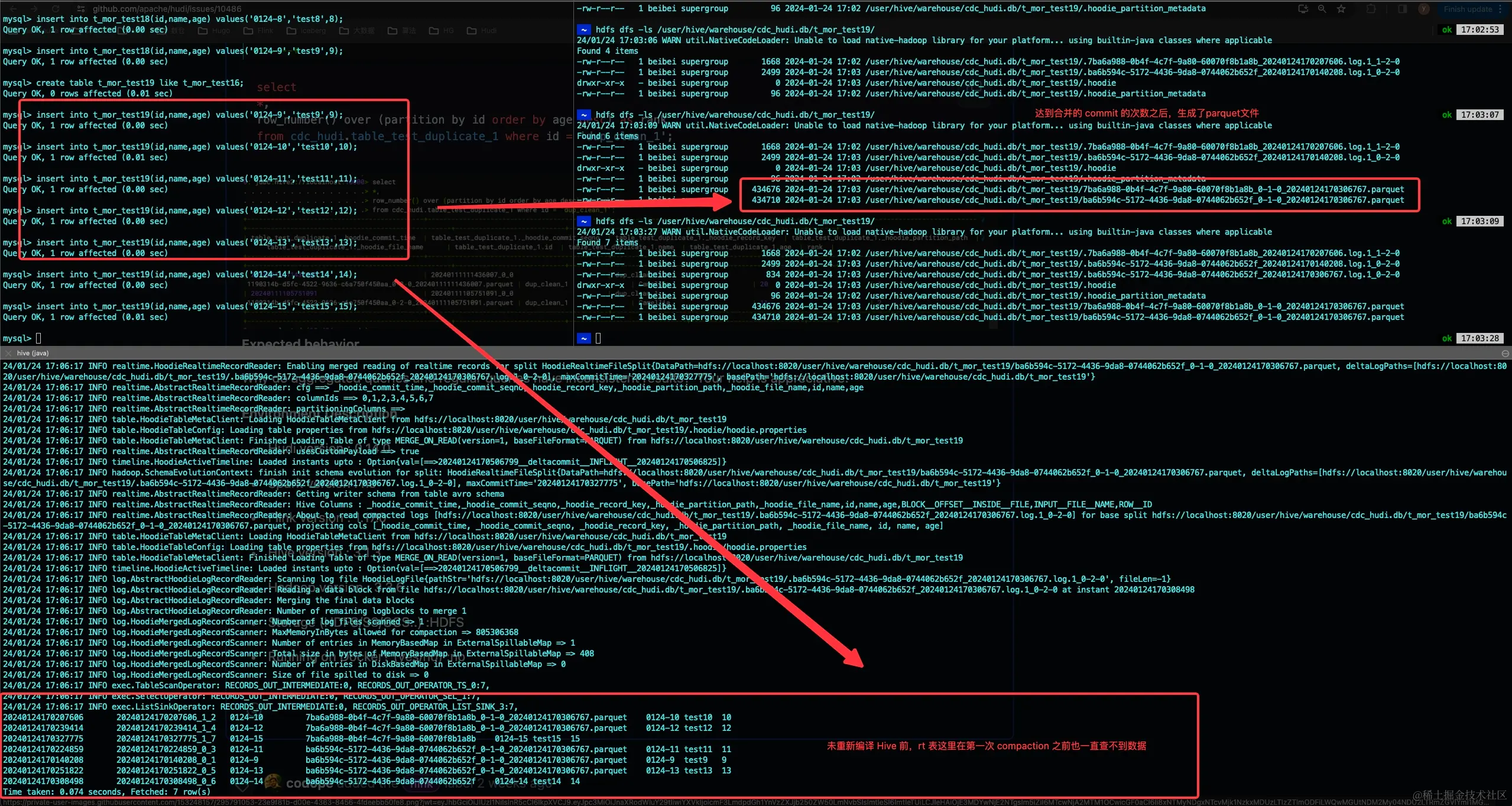
Task: Select the zoom magnifier icon
Action: coord(1323,9)
